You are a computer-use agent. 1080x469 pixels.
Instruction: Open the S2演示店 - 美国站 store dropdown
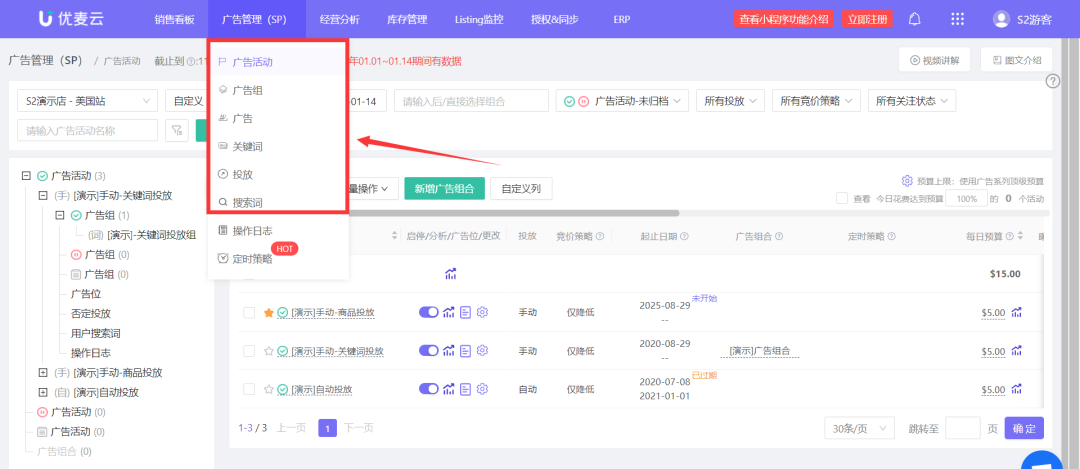coord(87,101)
